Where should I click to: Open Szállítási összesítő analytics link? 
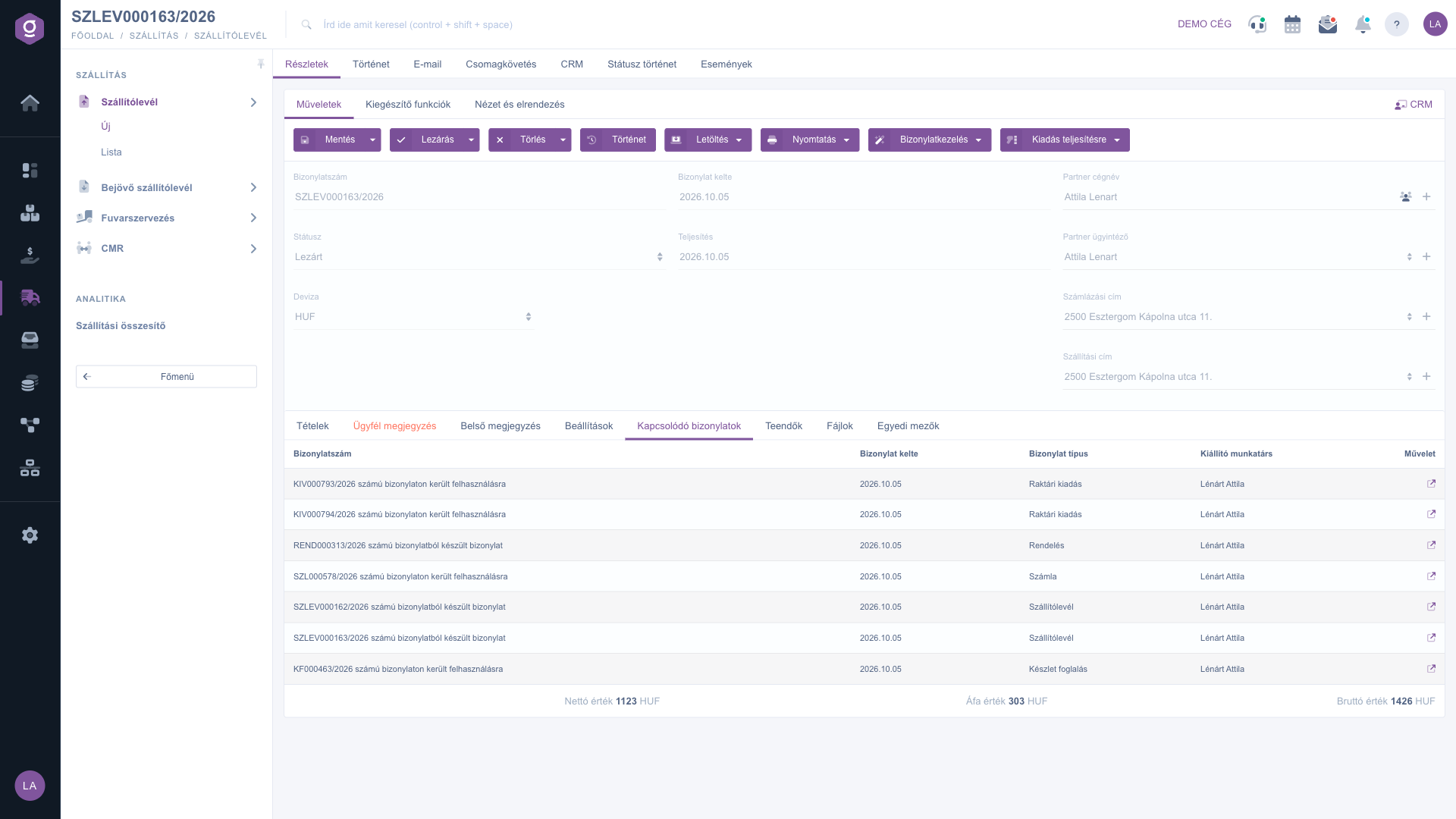coord(121,326)
